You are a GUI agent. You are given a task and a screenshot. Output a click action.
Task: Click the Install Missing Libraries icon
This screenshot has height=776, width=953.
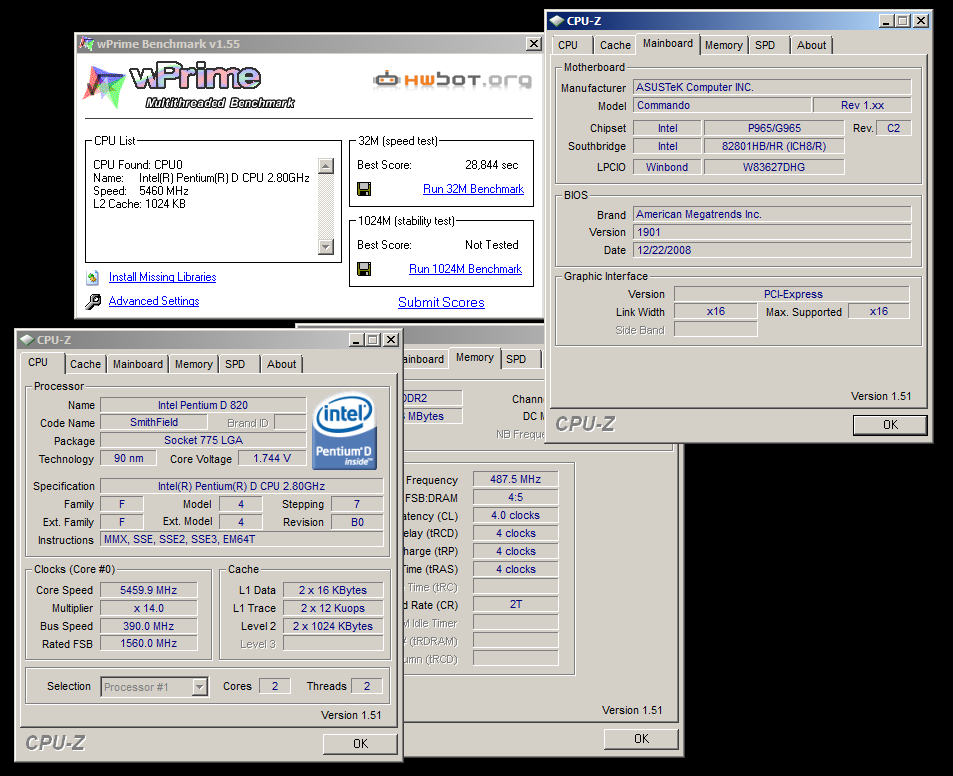[x=92, y=278]
